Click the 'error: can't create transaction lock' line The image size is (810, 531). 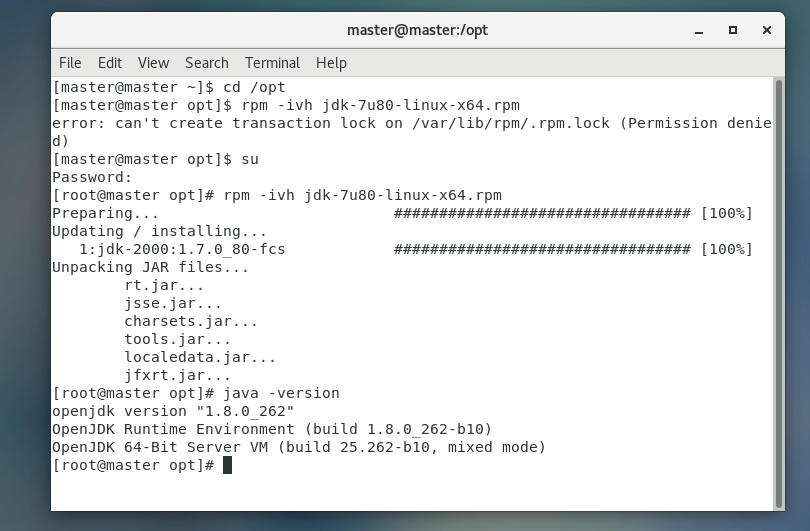[x=412, y=123]
